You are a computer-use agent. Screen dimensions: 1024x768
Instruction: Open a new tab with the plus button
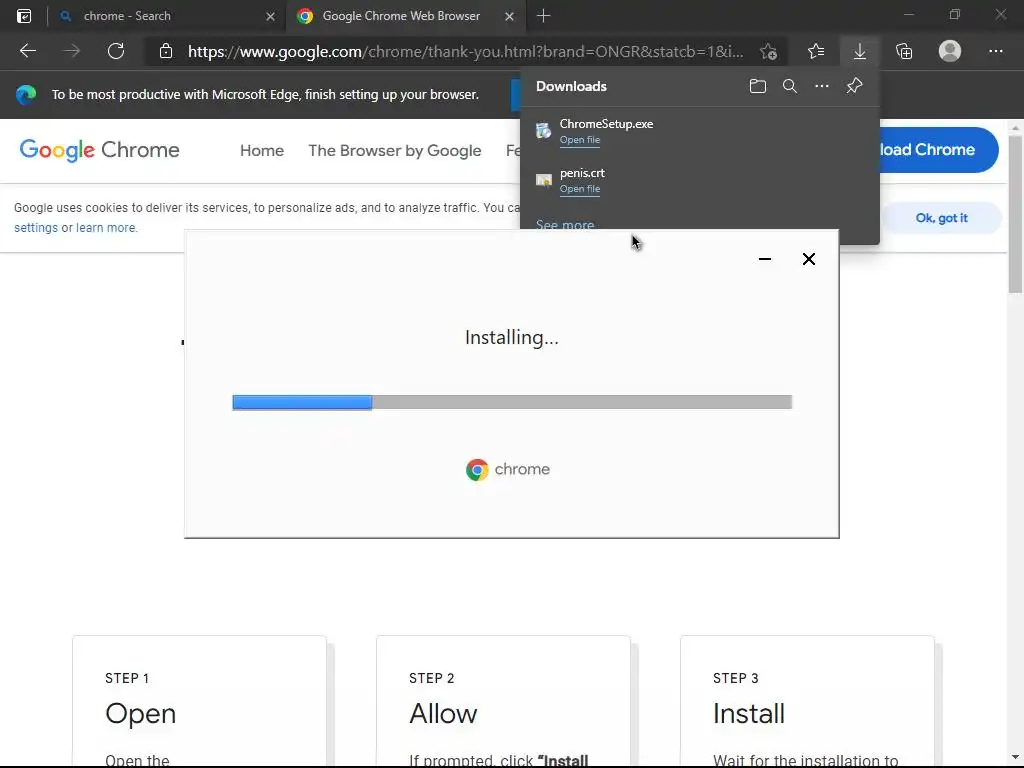[543, 16]
